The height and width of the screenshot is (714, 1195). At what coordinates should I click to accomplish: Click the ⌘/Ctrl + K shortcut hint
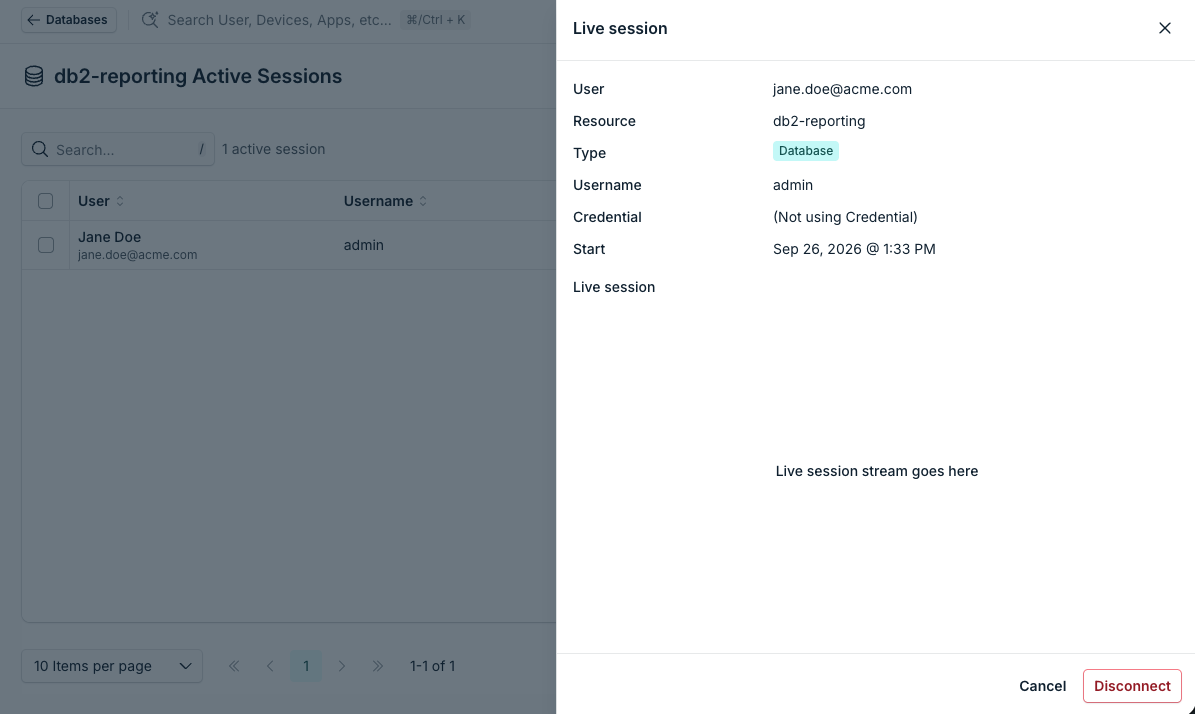[435, 20]
